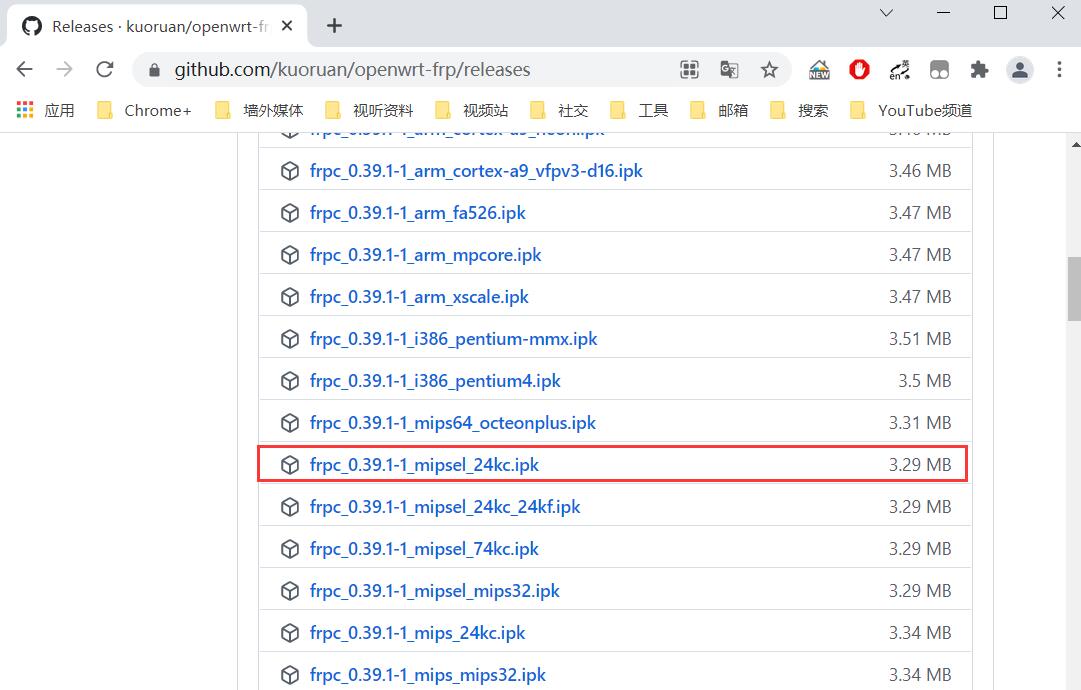The height and width of the screenshot is (690, 1081).
Task: Bookmark this page with the star icon
Action: point(769,69)
